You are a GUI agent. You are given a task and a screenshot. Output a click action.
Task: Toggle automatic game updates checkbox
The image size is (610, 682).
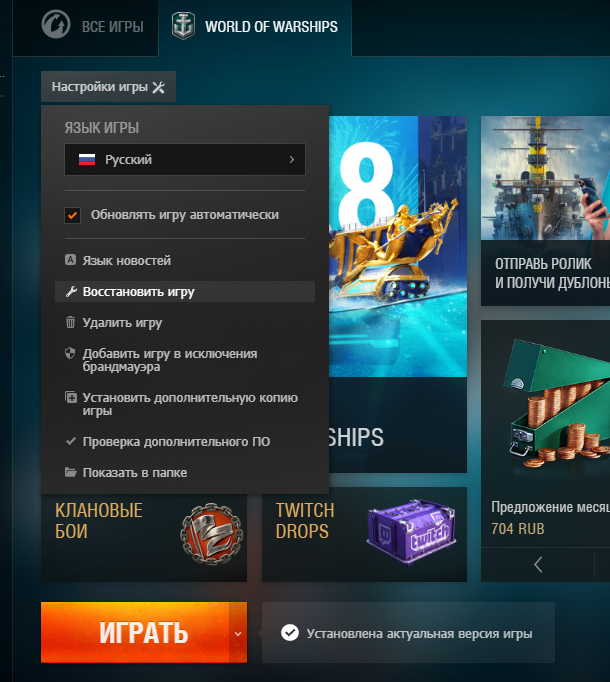(72, 215)
